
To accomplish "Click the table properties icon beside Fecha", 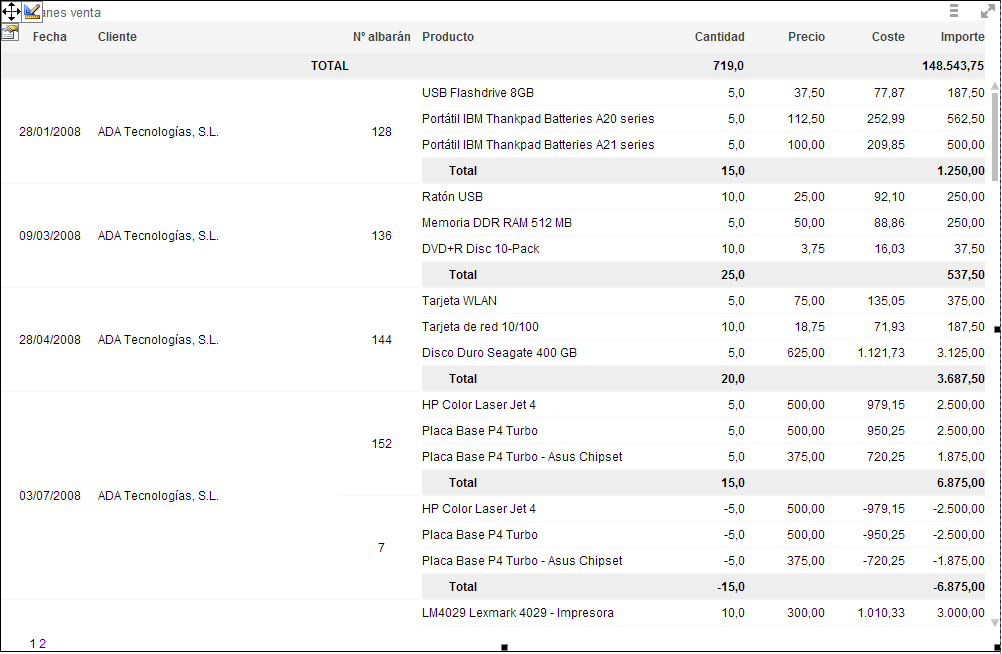I will pos(10,32).
